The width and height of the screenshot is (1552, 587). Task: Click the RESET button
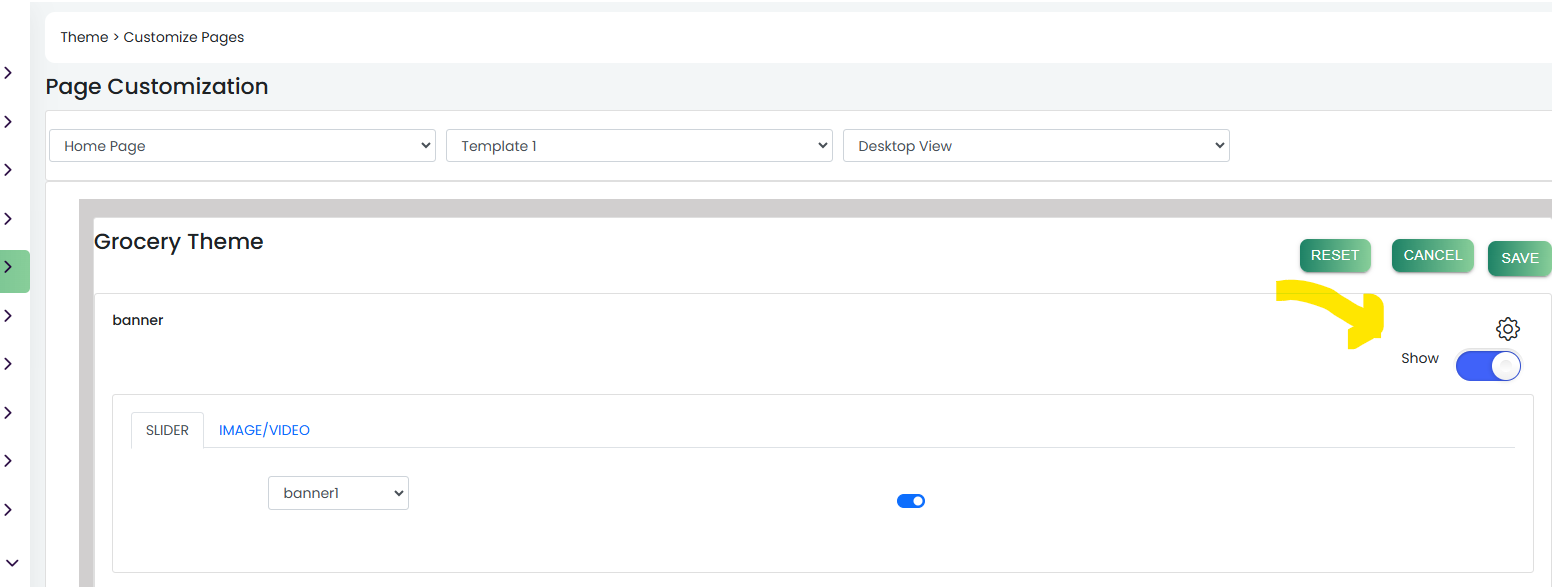(x=1335, y=255)
